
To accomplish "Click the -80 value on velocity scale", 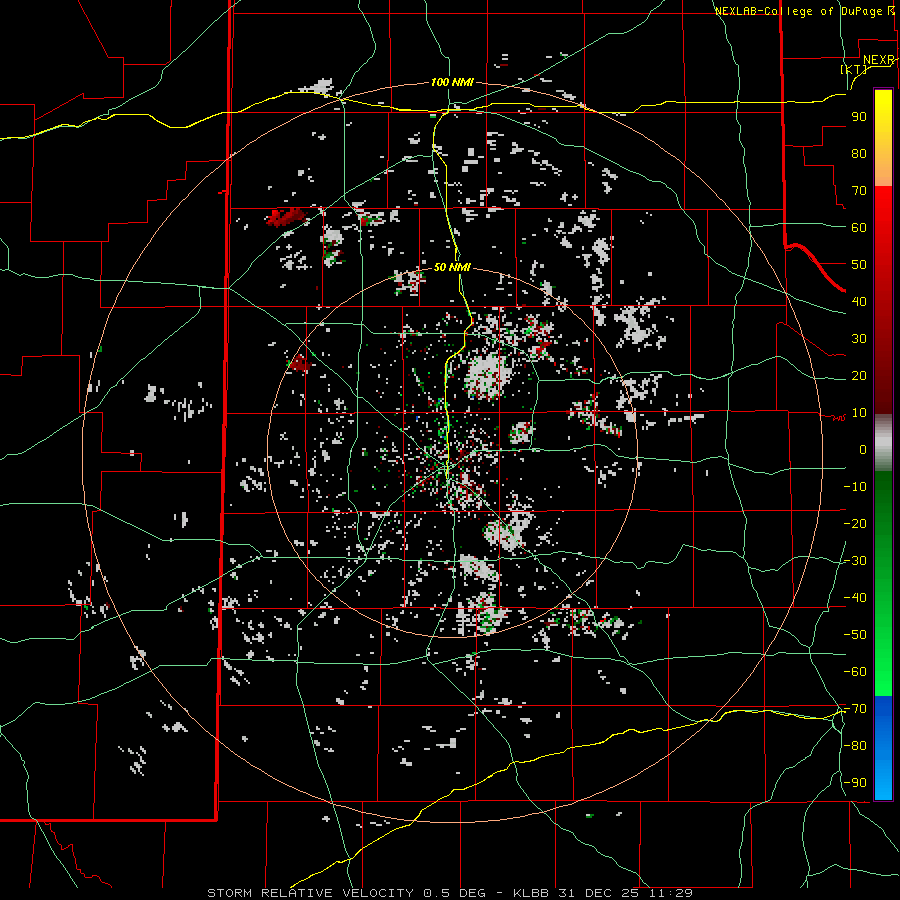I will (x=855, y=746).
